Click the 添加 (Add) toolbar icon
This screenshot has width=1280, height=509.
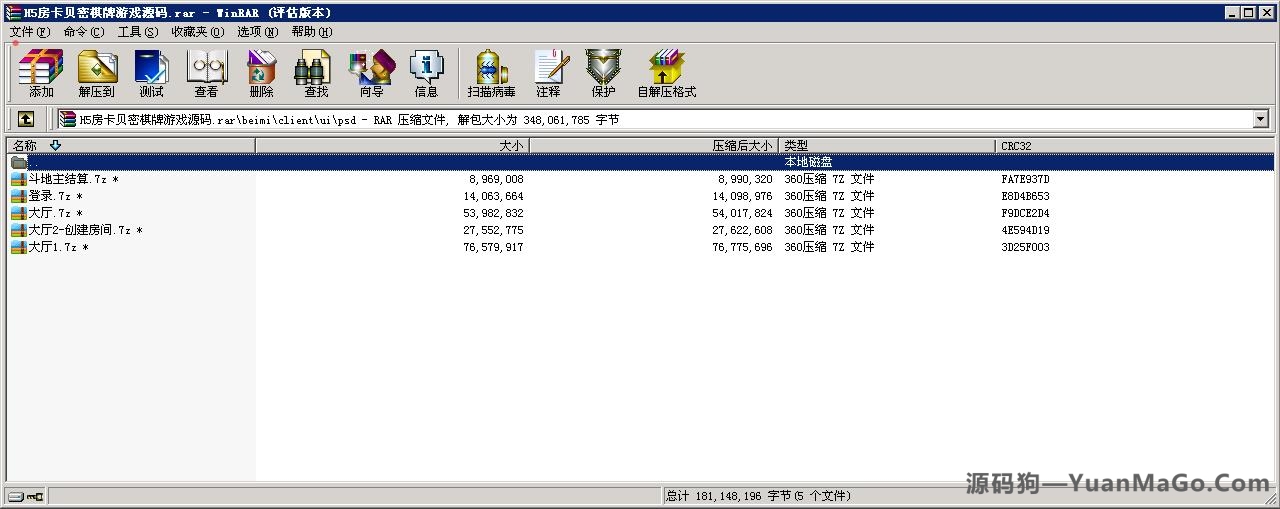[41, 73]
